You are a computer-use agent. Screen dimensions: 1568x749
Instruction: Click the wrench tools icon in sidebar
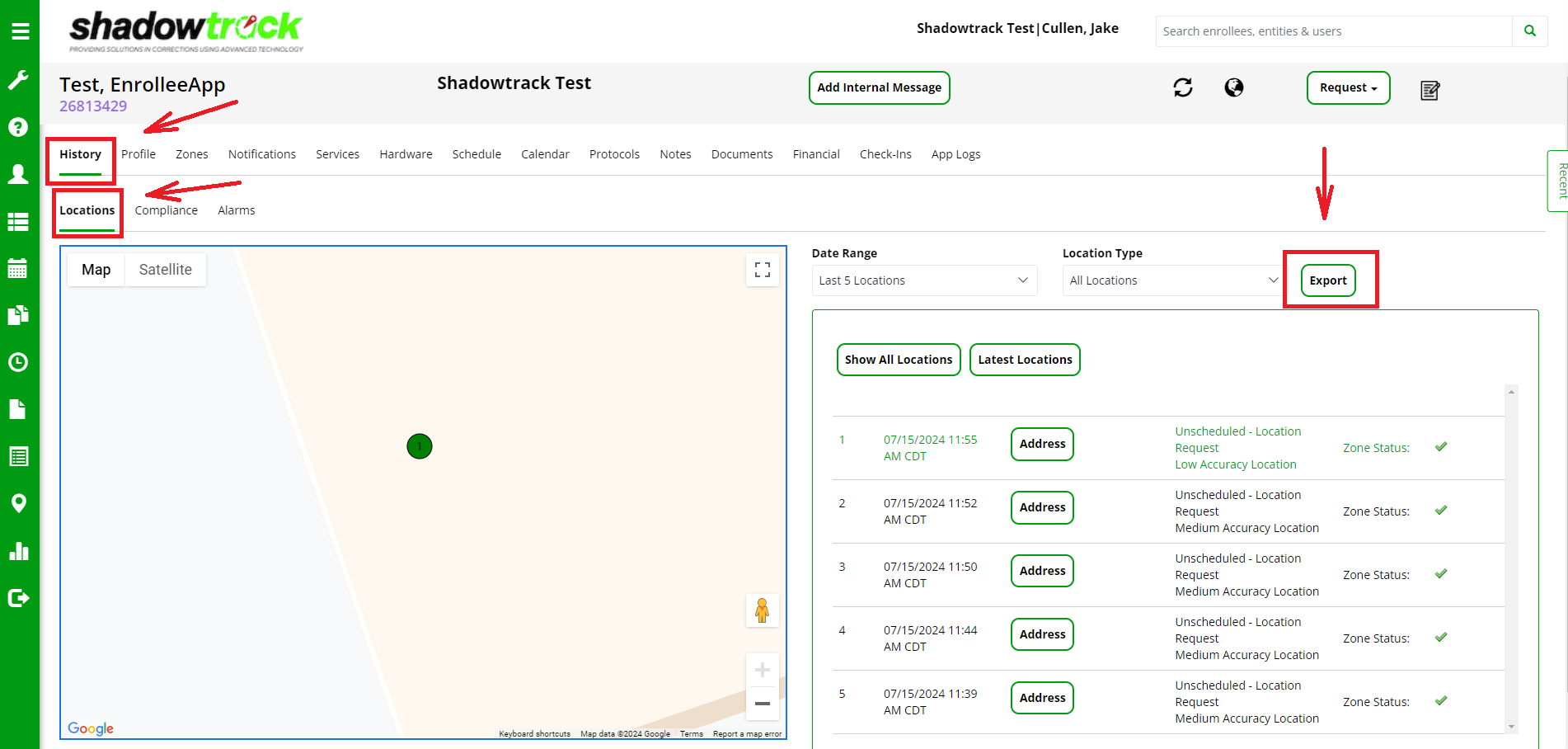pyautogui.click(x=18, y=79)
